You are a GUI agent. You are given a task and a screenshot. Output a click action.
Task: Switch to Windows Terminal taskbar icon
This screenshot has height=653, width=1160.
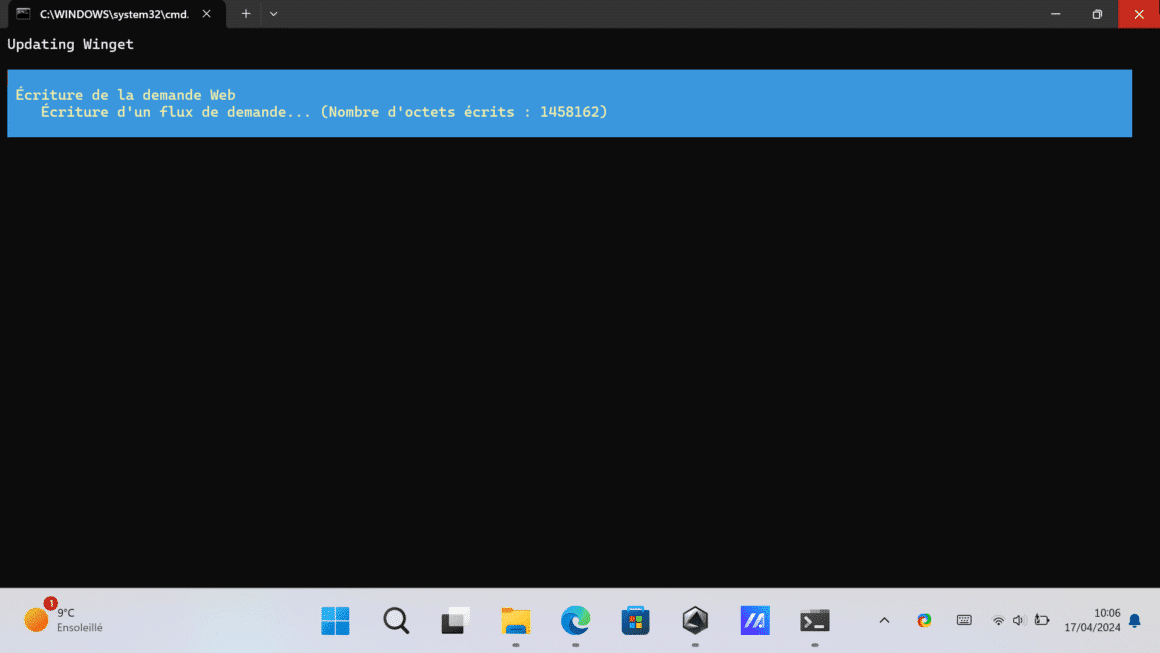click(x=815, y=620)
